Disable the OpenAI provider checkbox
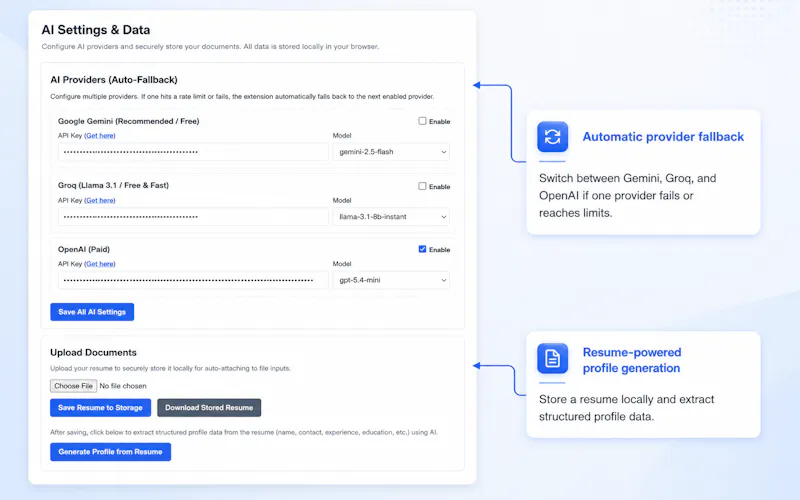The height and width of the screenshot is (500, 800). pos(422,249)
